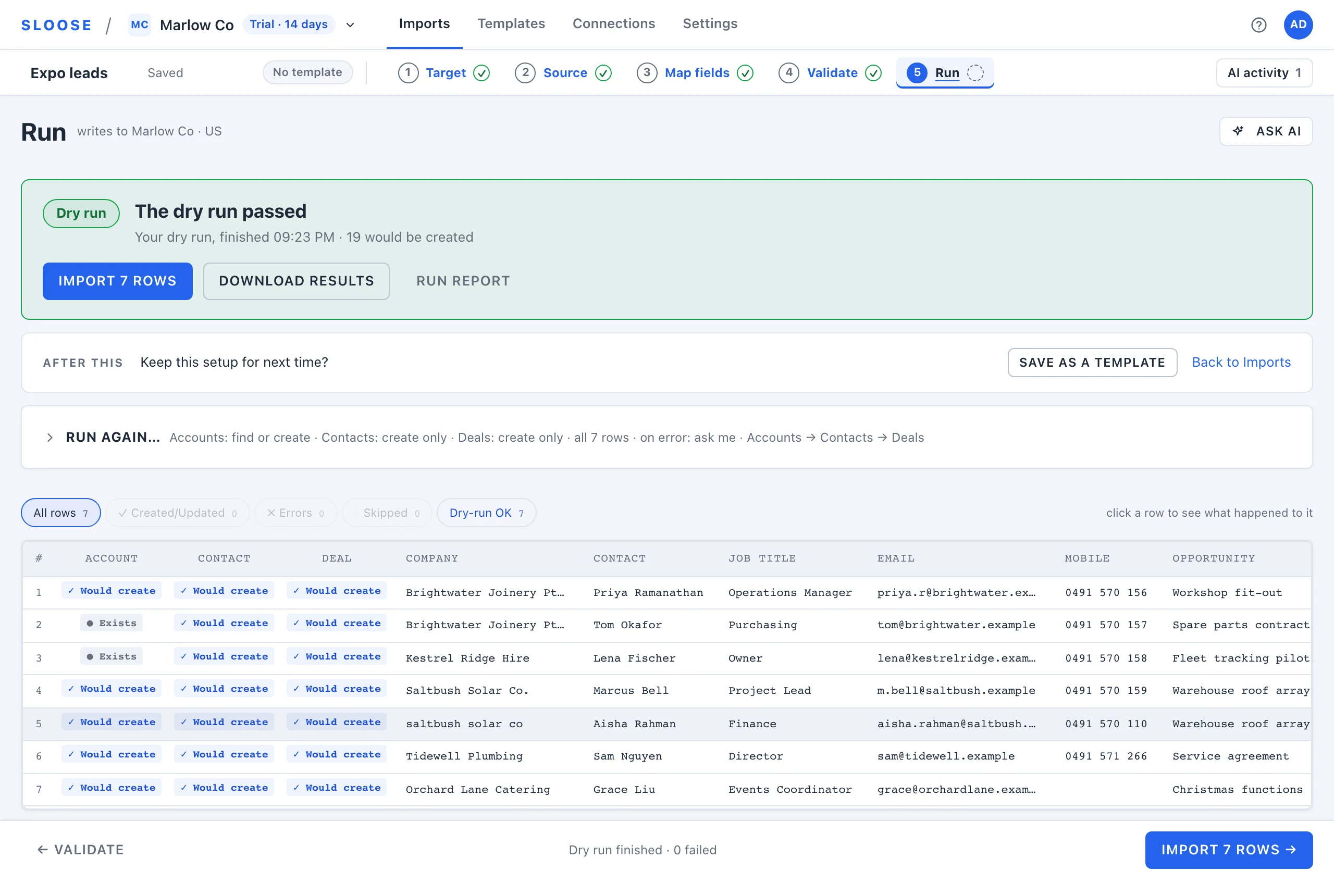Filter table by Dry-run OK
1334x896 pixels.
[486, 513]
